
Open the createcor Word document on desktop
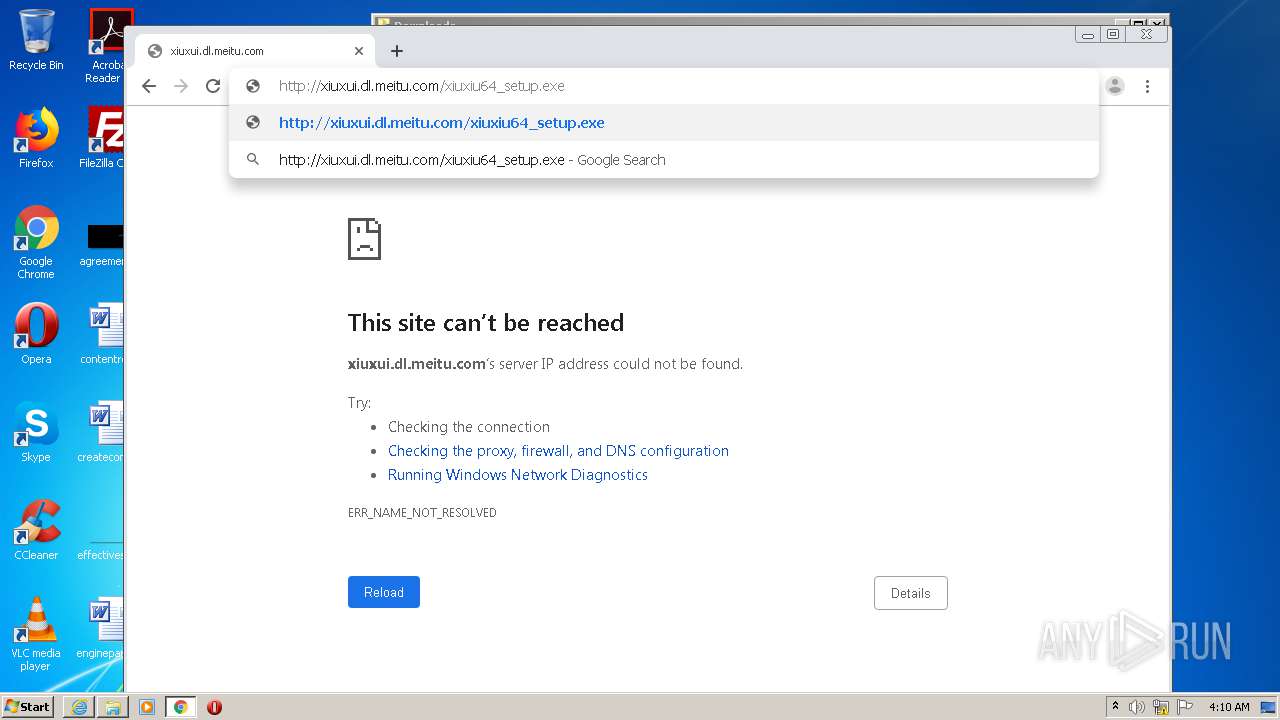pyautogui.click(x=102, y=432)
